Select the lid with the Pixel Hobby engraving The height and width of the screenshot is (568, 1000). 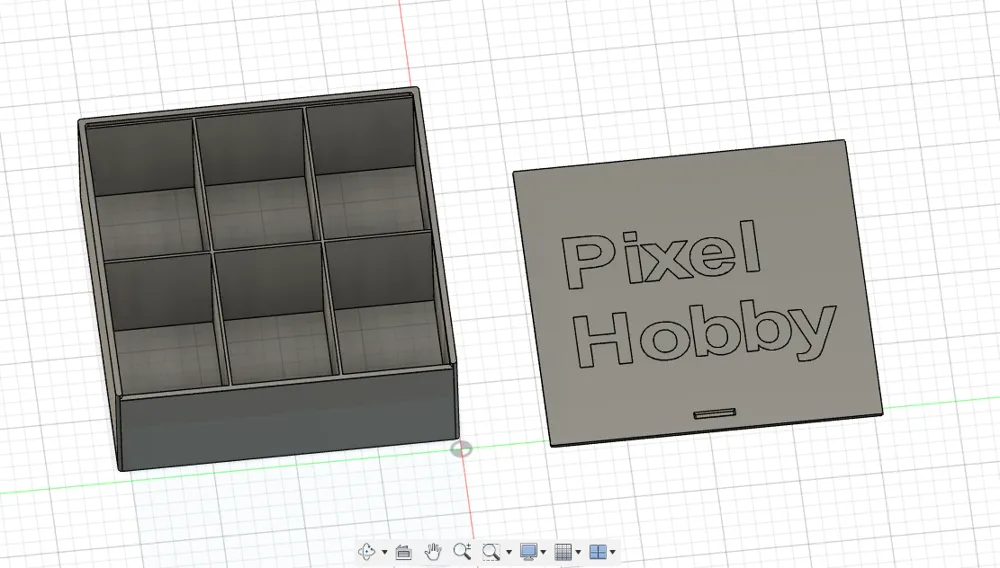[698, 293]
